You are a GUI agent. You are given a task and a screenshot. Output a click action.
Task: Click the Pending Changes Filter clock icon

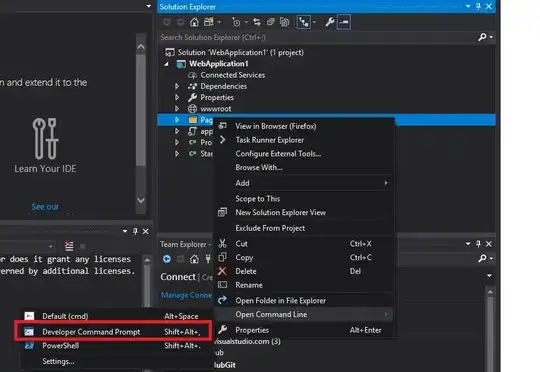(x=236, y=22)
